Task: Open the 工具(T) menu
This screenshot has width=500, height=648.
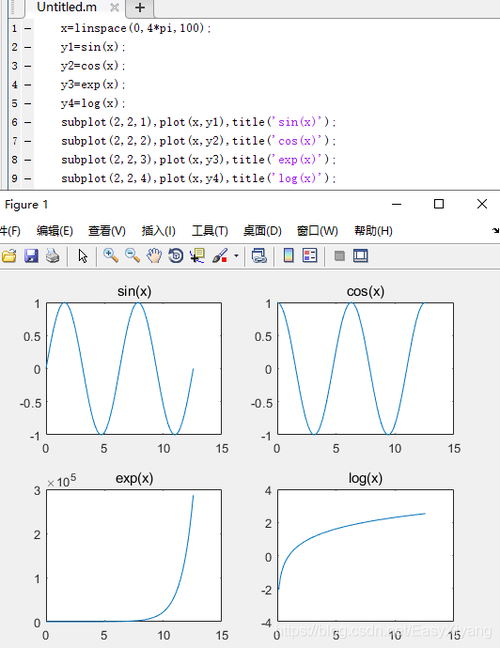Action: coord(210,231)
